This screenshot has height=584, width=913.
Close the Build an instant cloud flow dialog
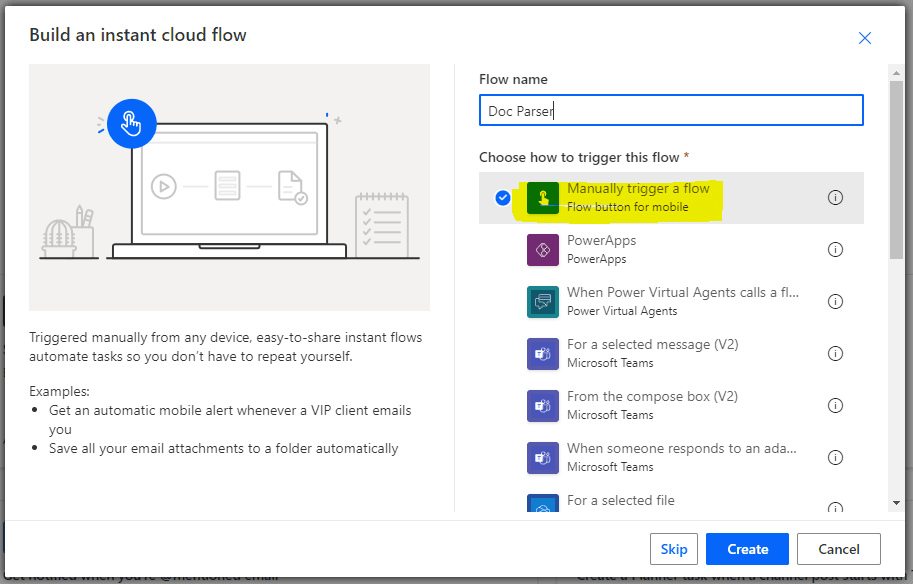click(865, 38)
